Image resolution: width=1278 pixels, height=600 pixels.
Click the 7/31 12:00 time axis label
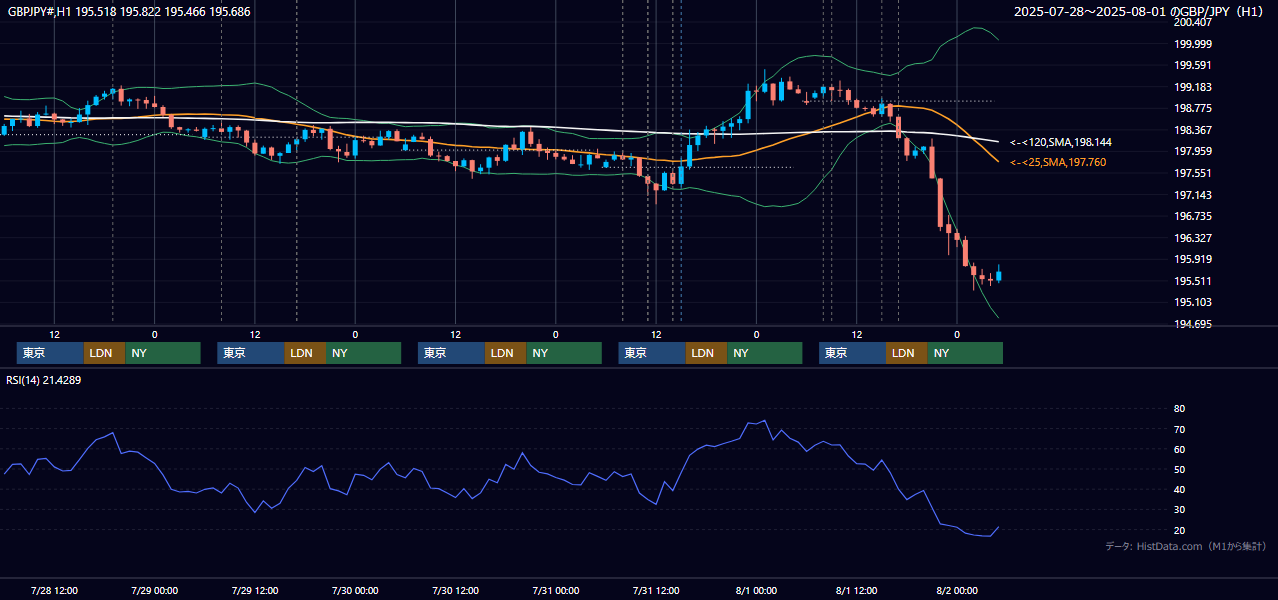pyautogui.click(x=656, y=591)
